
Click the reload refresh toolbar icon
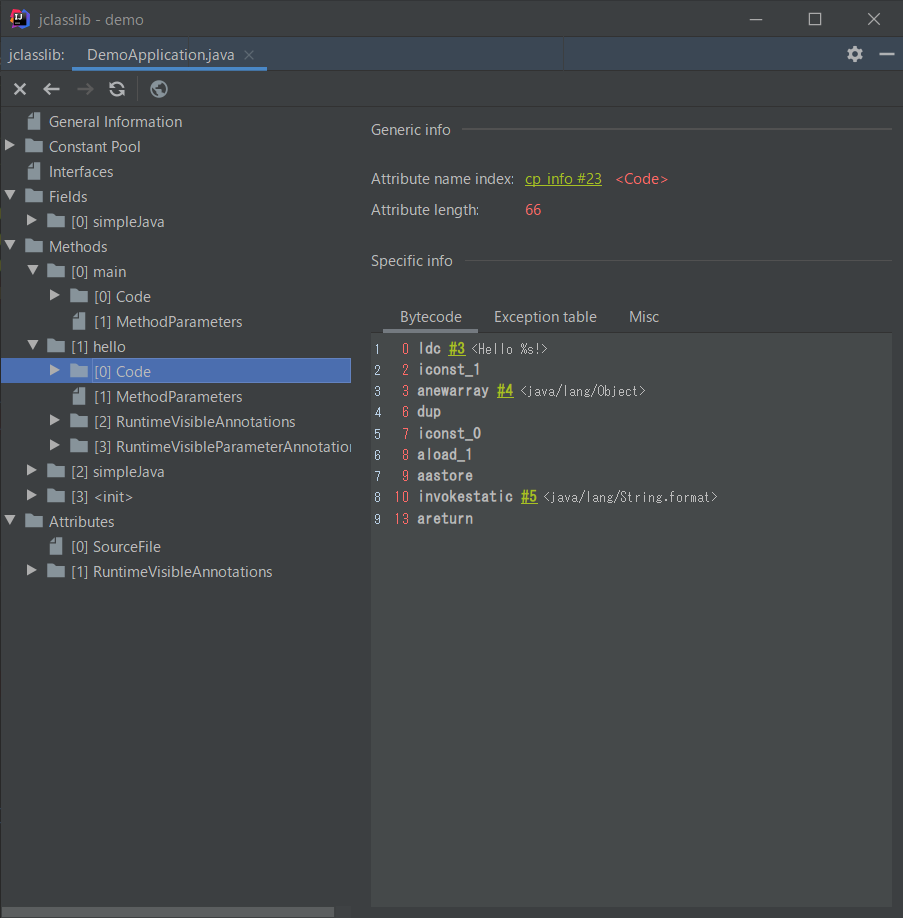117,89
